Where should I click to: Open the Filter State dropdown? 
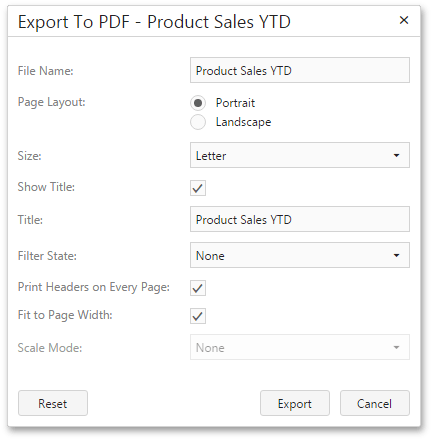tap(300, 255)
